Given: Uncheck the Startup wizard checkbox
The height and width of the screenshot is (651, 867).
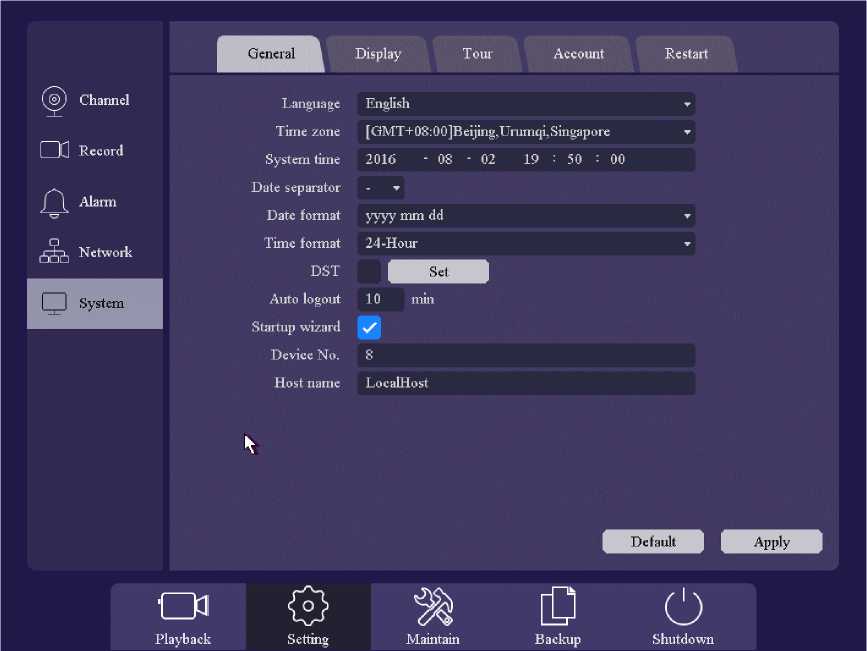Looking at the screenshot, I should tap(369, 327).
